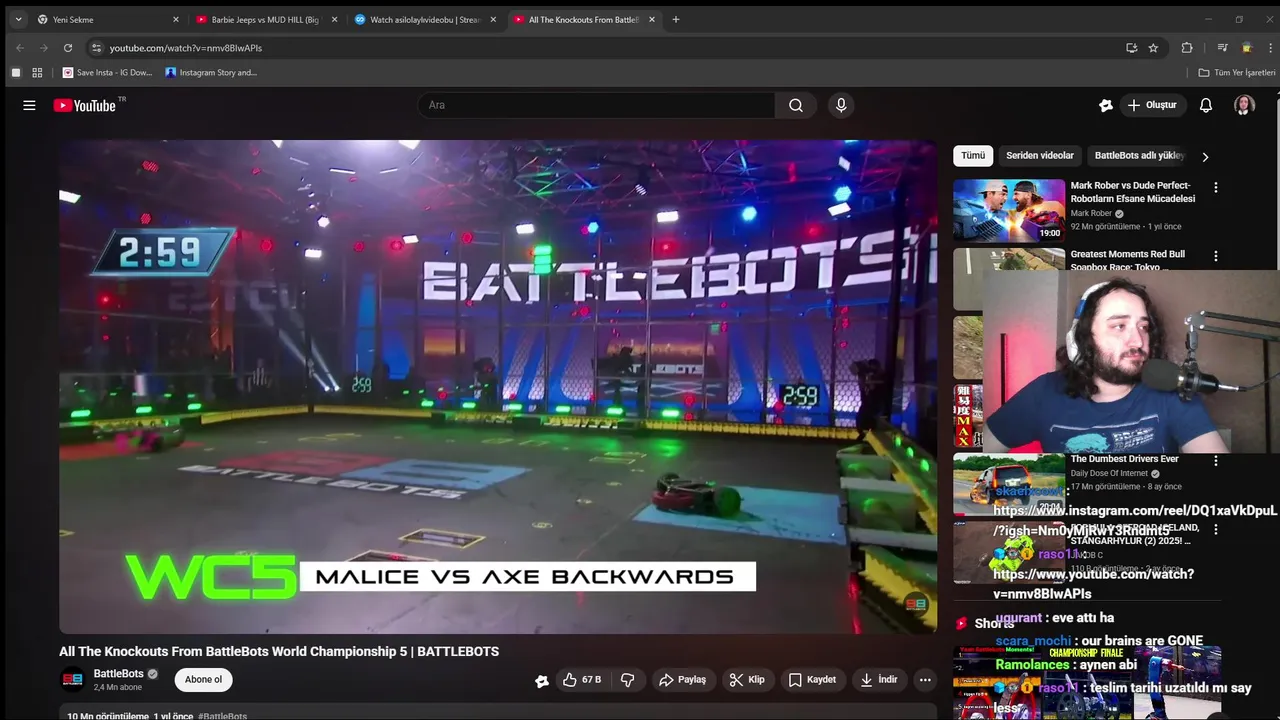This screenshot has height=720, width=1280.
Task: Close the Watch asilolaylvideobu tab
Action: 493,19
